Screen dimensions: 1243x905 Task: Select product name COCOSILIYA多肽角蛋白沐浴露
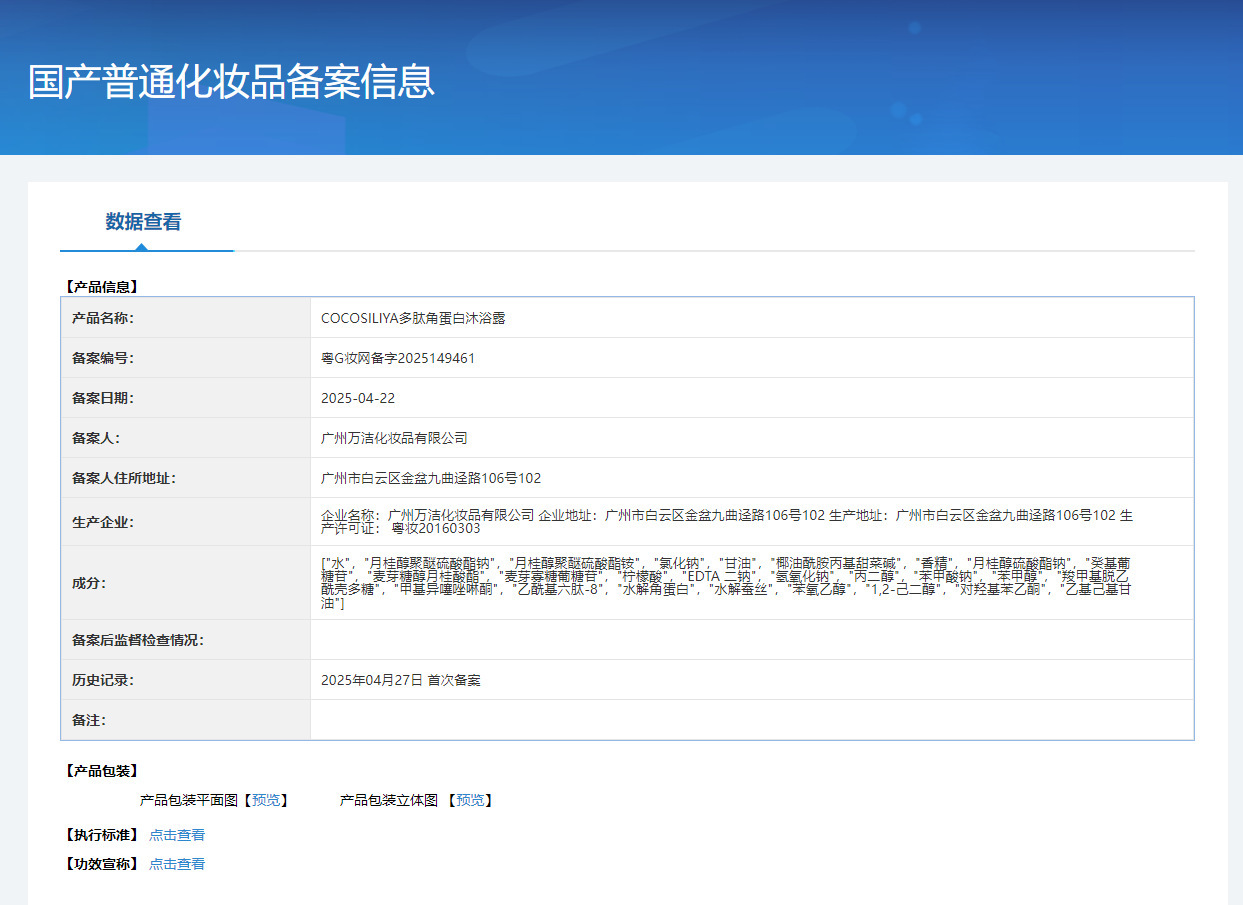click(x=413, y=318)
